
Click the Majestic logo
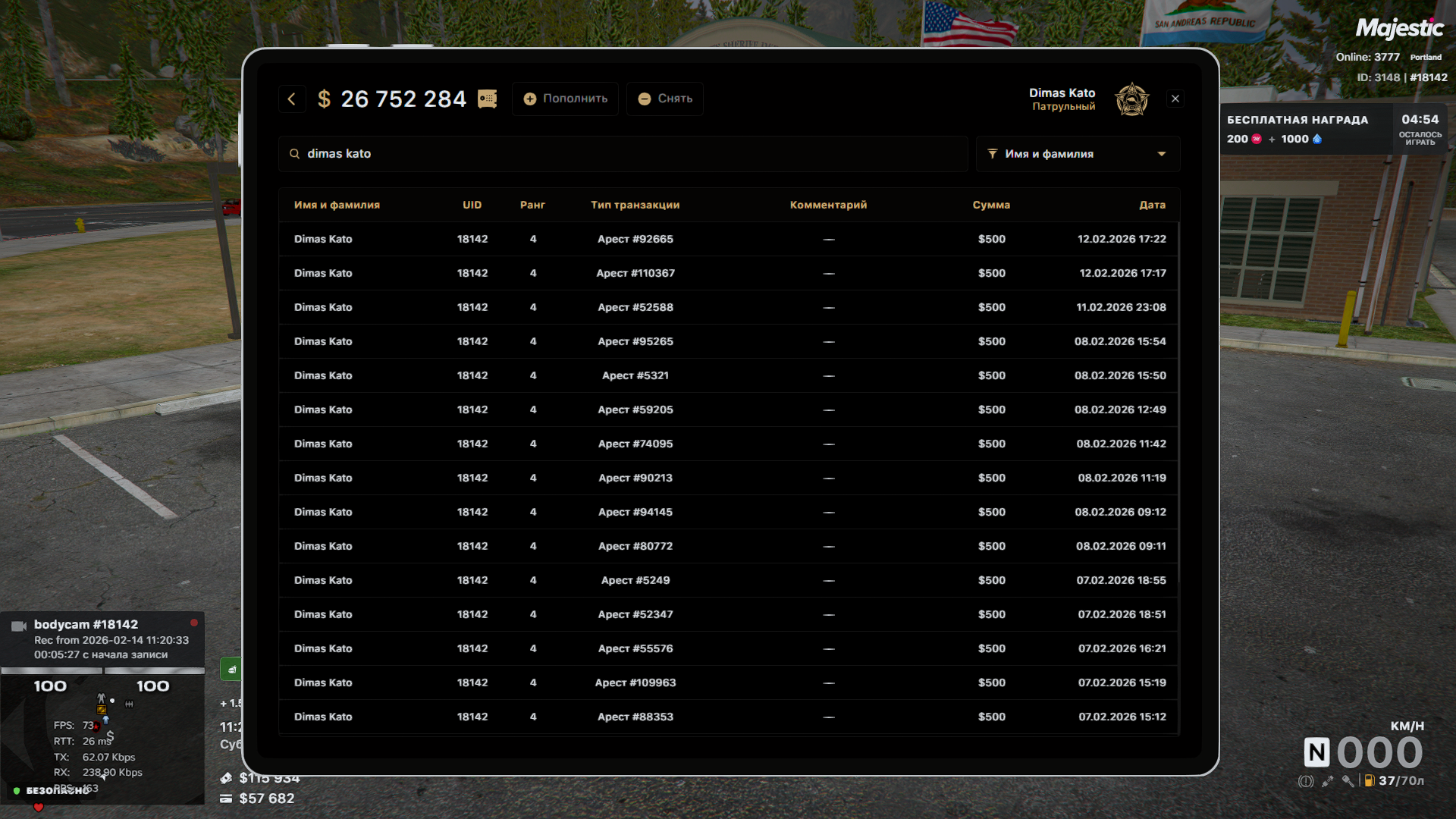pos(1399,29)
